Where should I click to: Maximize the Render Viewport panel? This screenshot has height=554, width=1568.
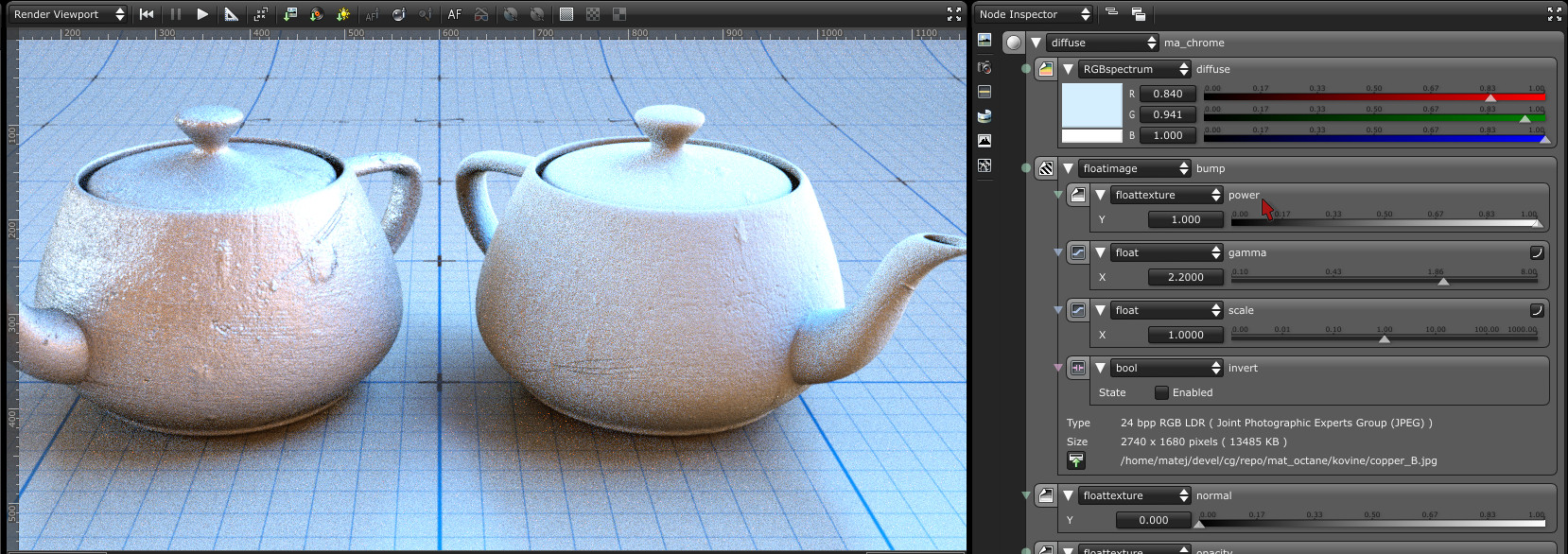(954, 14)
